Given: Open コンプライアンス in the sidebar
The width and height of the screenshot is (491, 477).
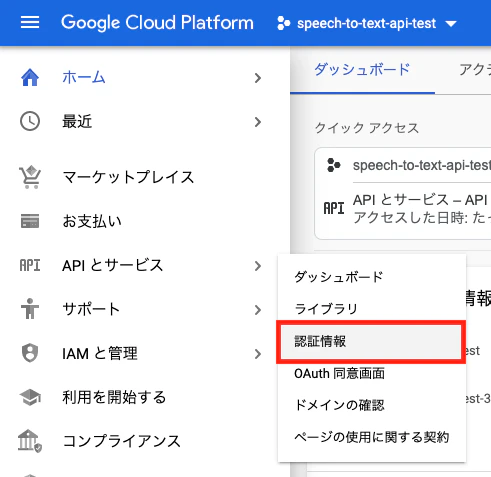Looking at the screenshot, I should pos(122,441).
